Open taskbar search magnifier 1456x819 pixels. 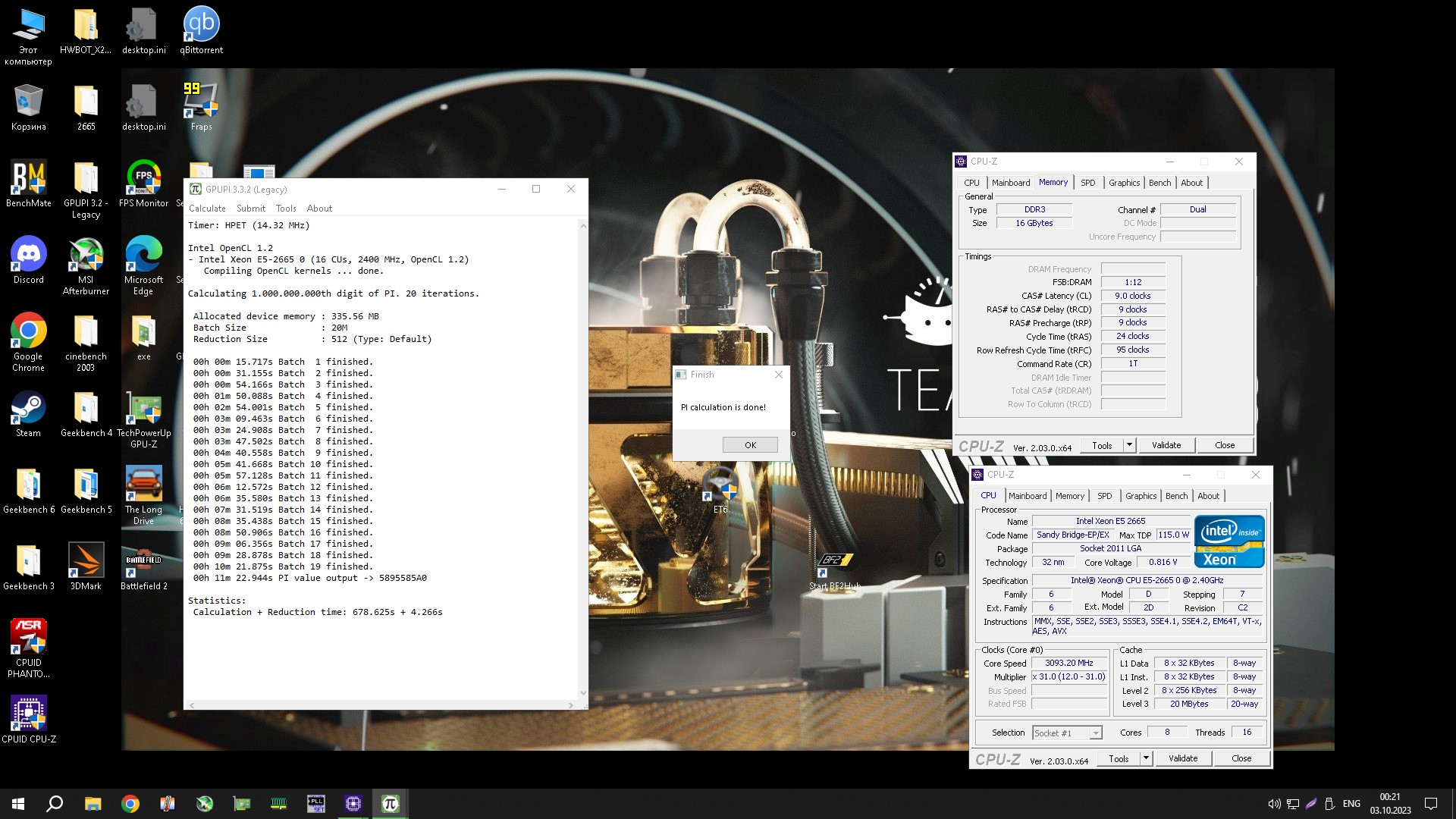coord(55,804)
